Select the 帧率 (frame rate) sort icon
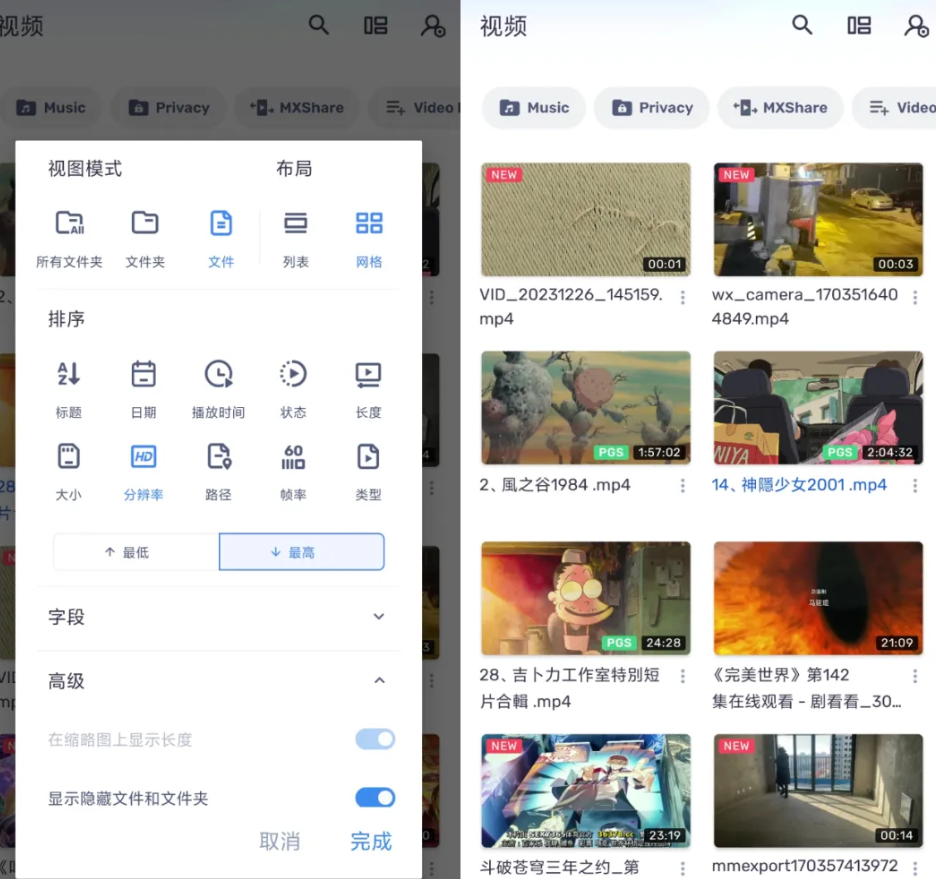This screenshot has width=936, height=879. pyautogui.click(x=293, y=458)
